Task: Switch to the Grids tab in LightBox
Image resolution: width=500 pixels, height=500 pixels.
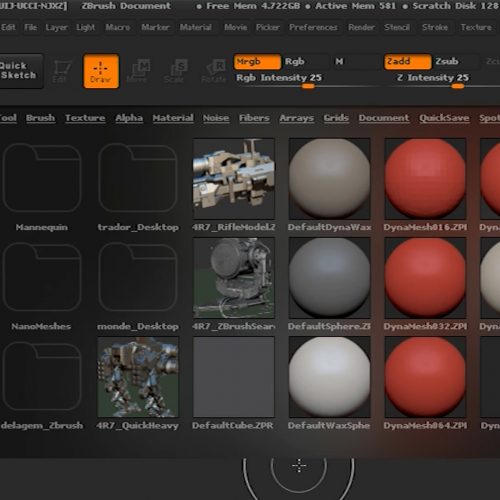Action: click(336, 118)
